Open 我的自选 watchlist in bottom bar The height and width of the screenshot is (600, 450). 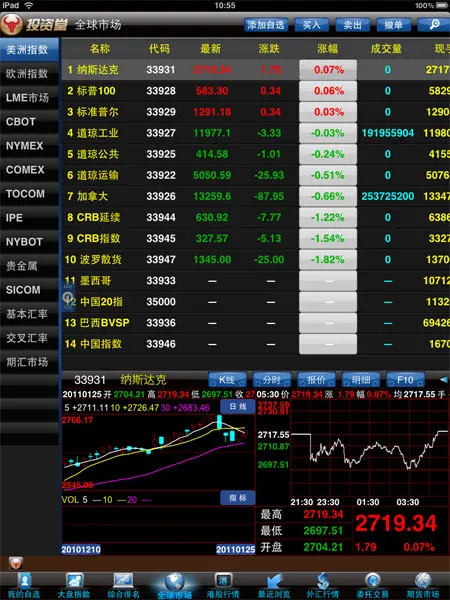(x=24, y=586)
